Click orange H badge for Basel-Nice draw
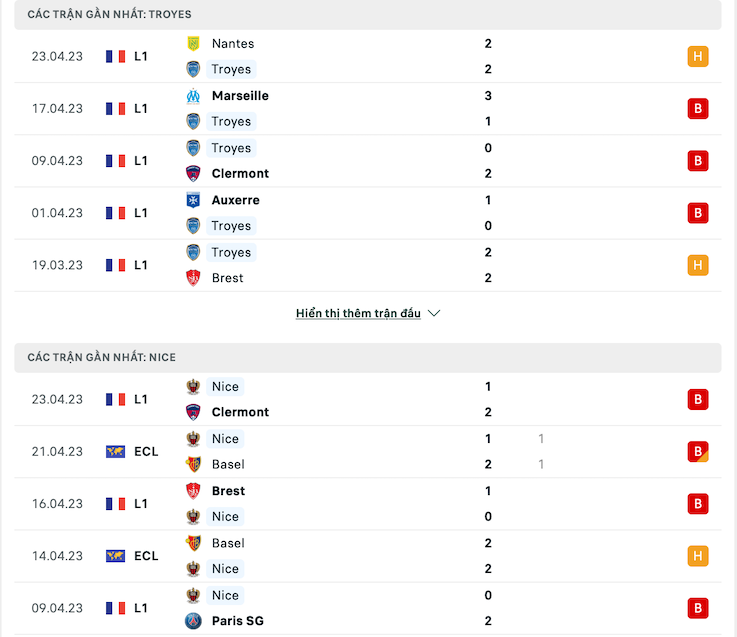This screenshot has height=637, width=737. coord(698,556)
